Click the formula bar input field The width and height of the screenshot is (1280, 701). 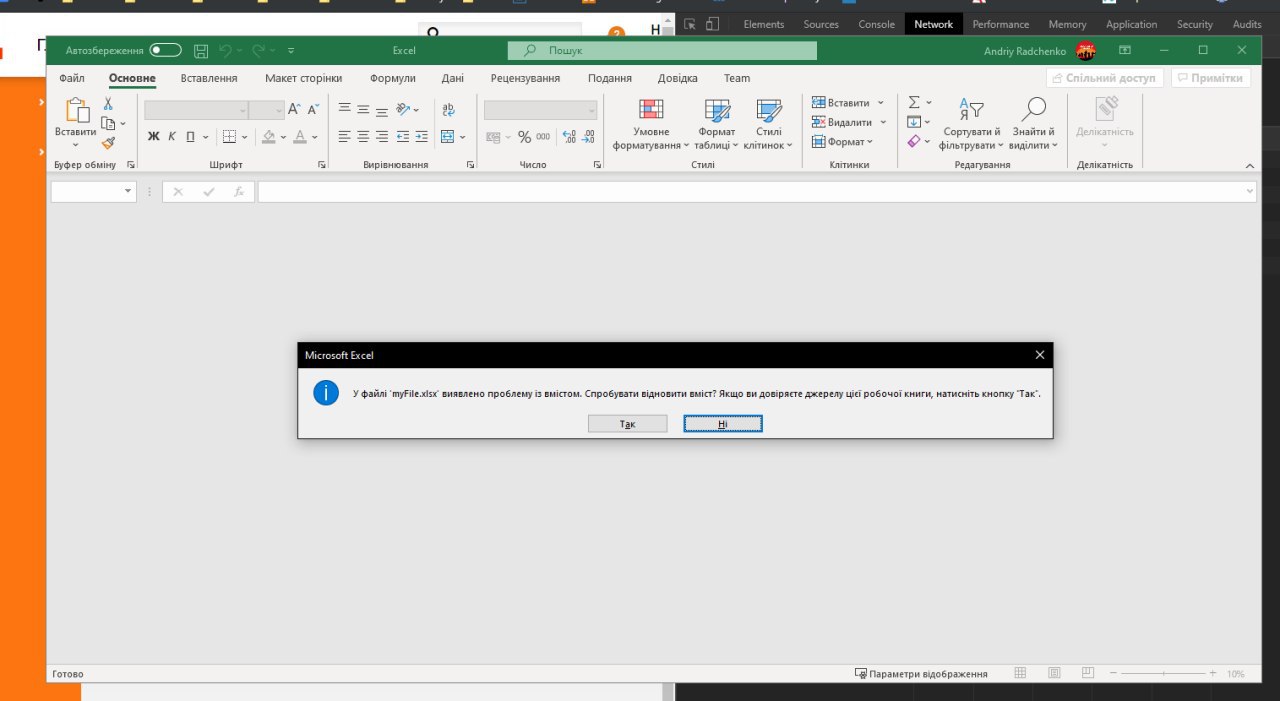pos(756,192)
